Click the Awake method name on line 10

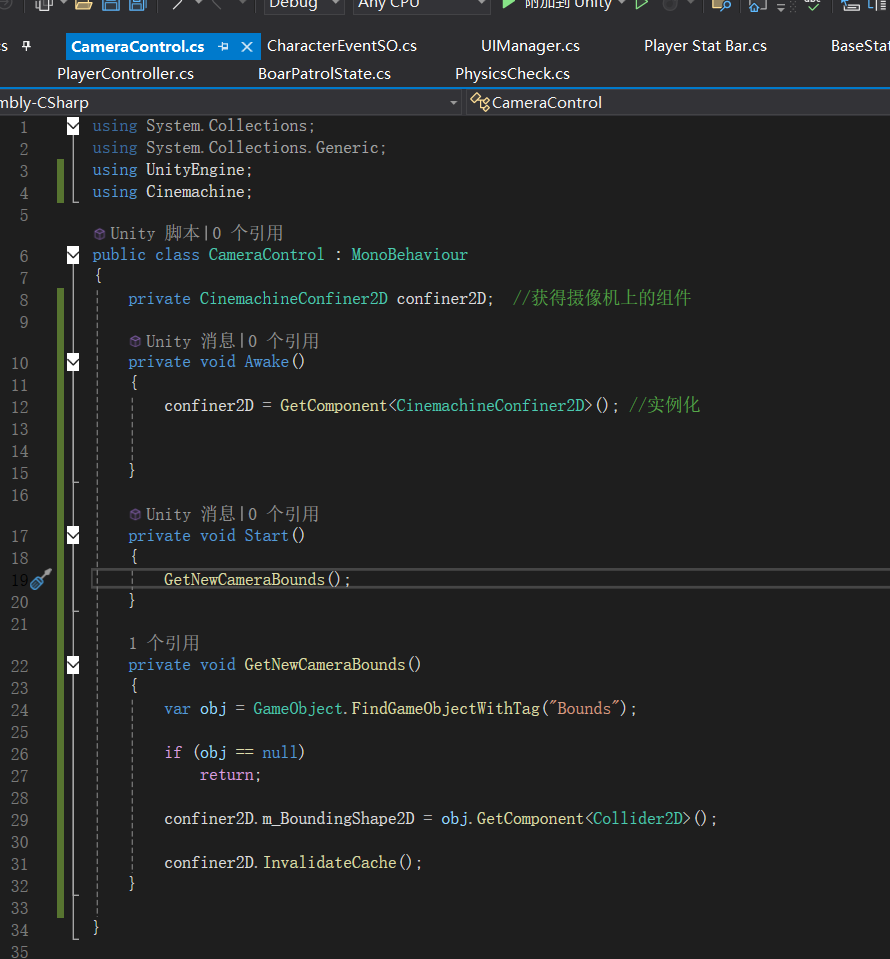coord(267,362)
